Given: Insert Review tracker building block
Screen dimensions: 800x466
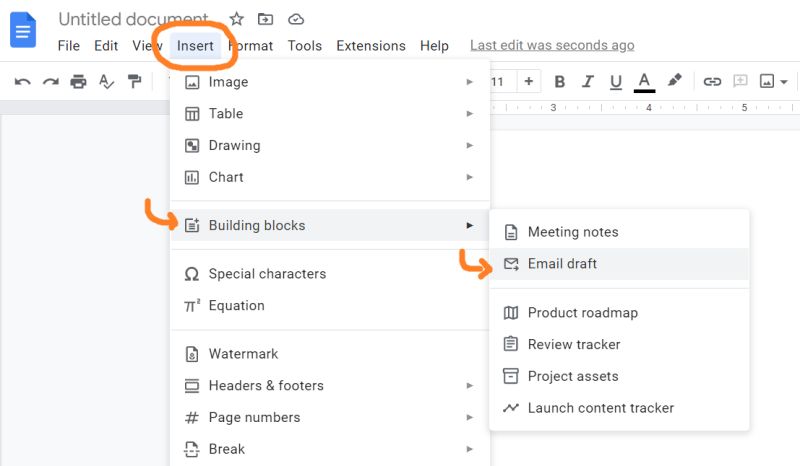Looking at the screenshot, I should (619, 345).
